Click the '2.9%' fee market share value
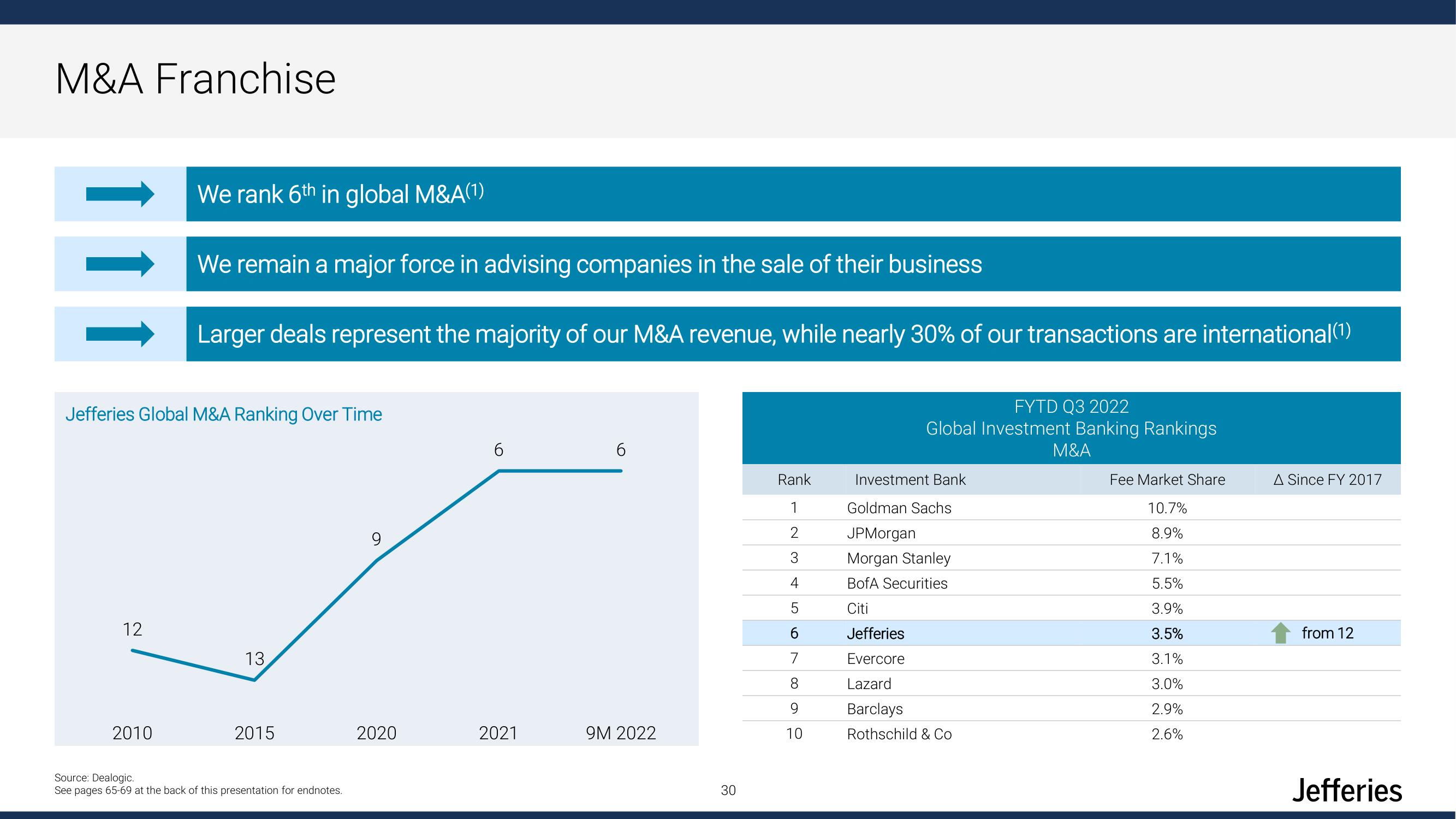 pos(1167,709)
